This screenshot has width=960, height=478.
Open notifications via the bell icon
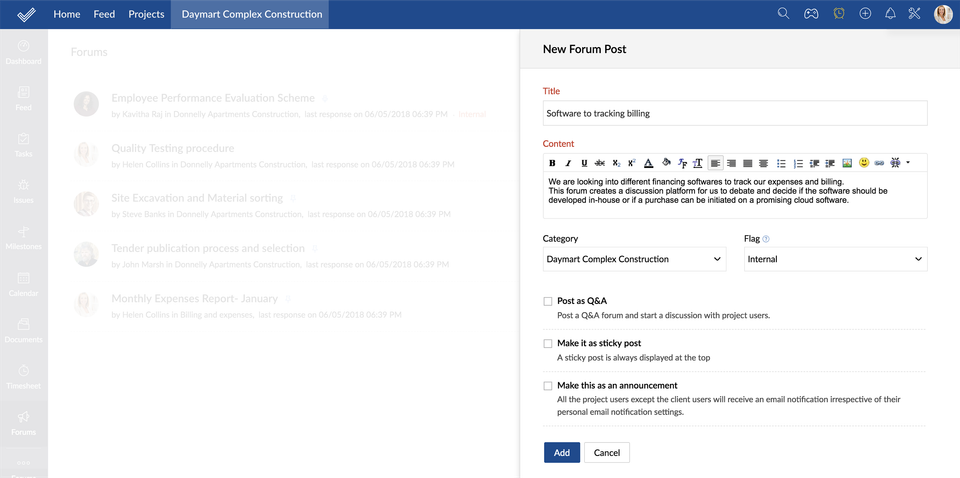pyautogui.click(x=890, y=14)
